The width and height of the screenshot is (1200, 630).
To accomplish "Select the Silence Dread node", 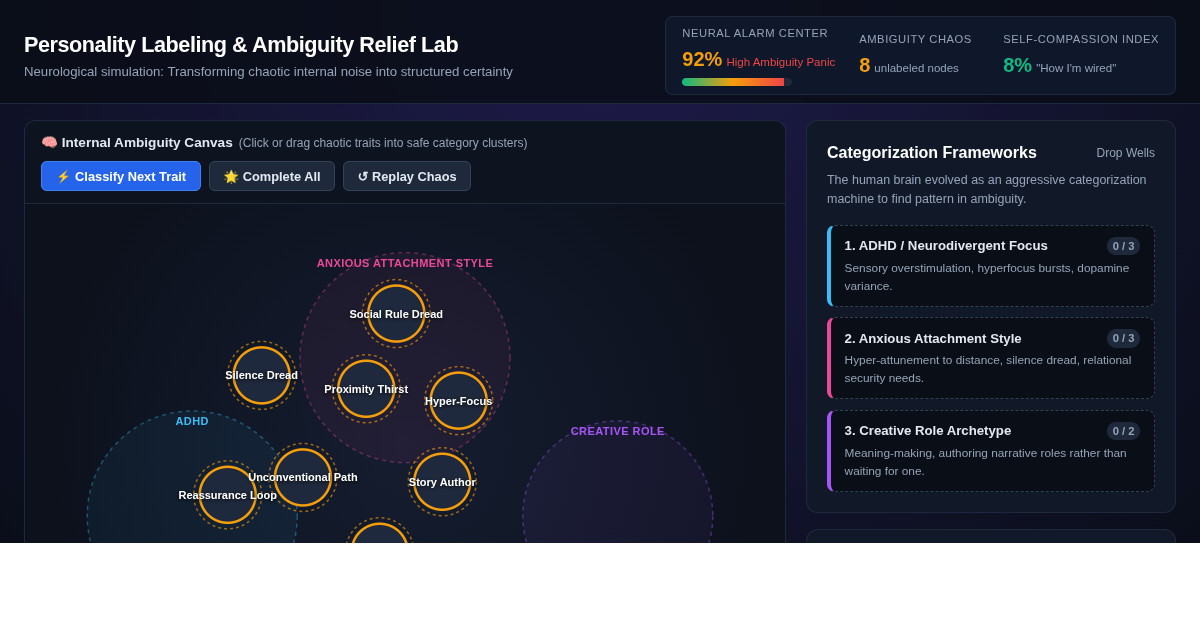I will click(262, 375).
